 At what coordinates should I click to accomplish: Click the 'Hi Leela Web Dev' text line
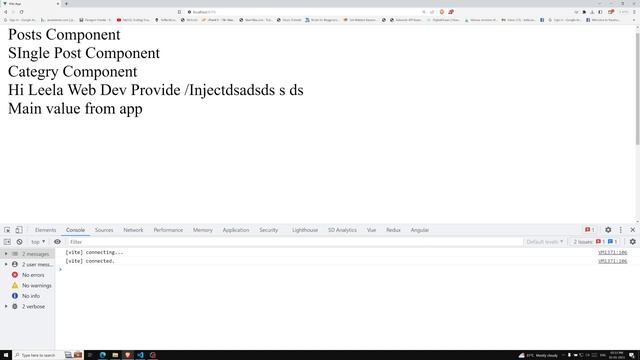(156, 90)
